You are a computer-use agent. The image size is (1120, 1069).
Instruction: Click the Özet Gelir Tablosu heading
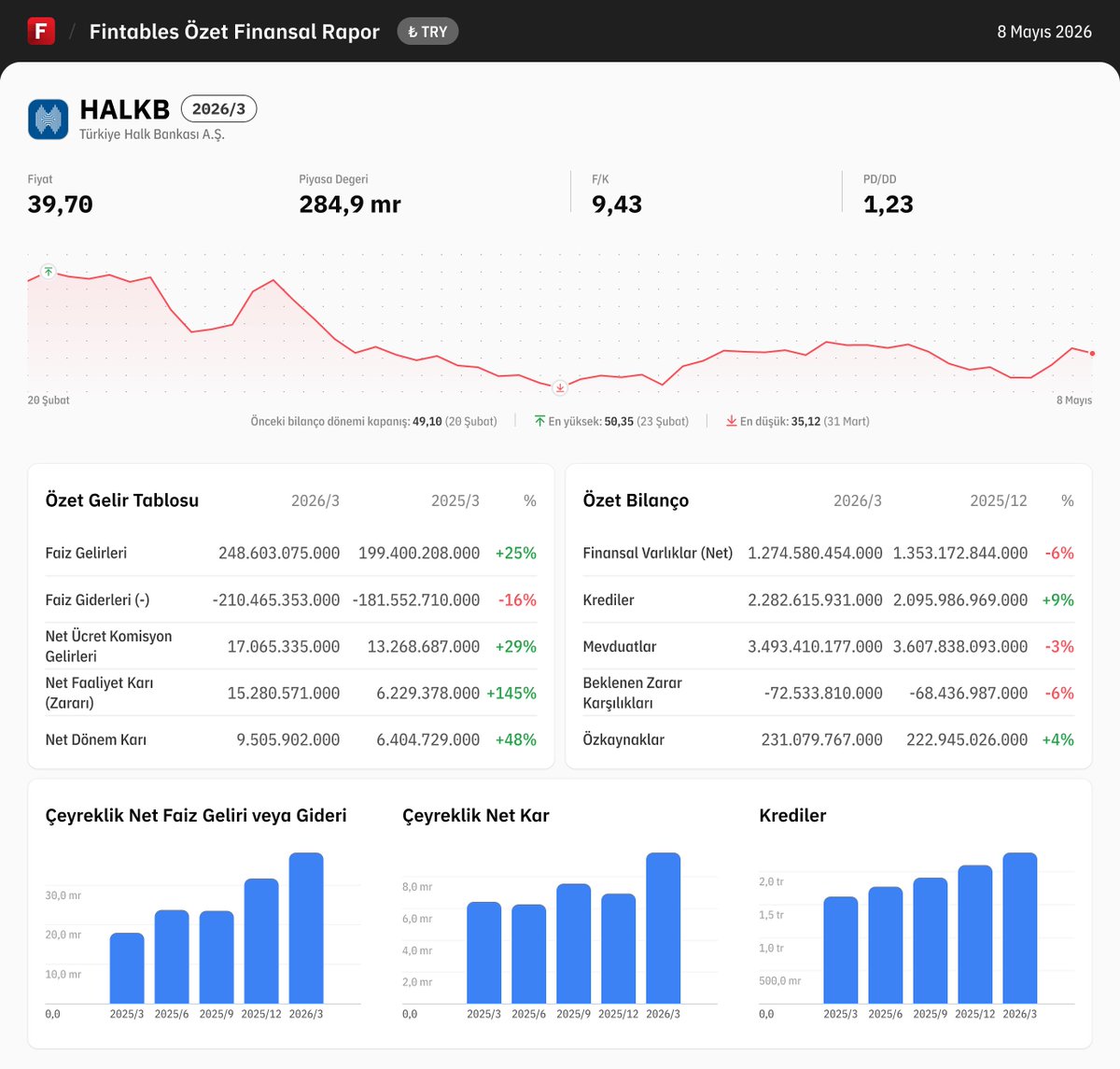click(x=122, y=500)
